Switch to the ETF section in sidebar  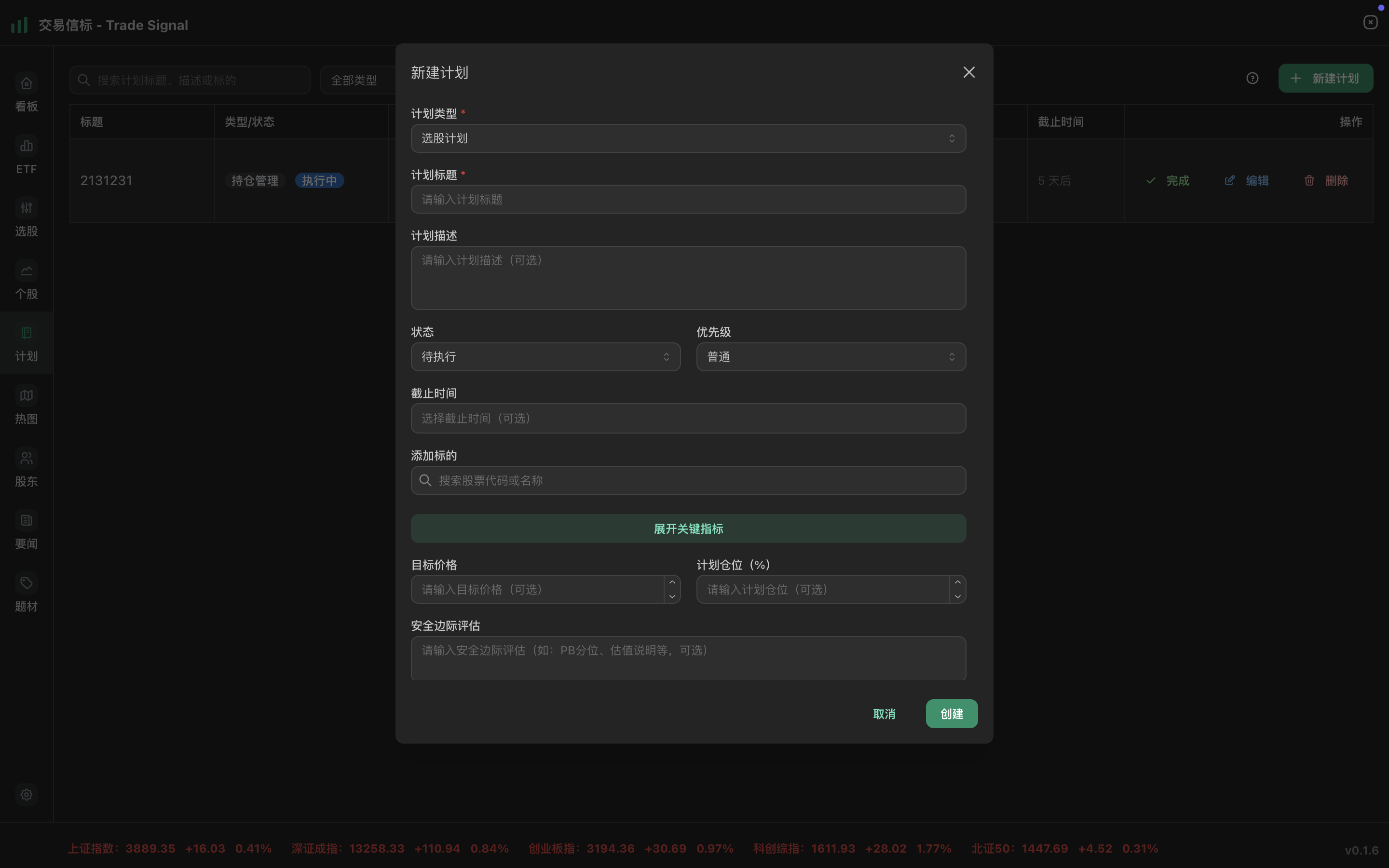[26, 155]
